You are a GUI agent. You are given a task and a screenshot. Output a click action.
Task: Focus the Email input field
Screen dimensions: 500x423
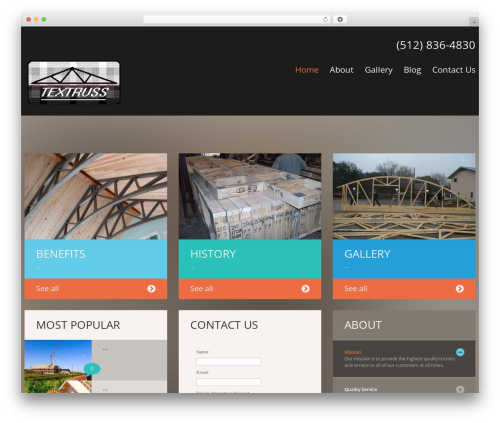click(x=229, y=382)
